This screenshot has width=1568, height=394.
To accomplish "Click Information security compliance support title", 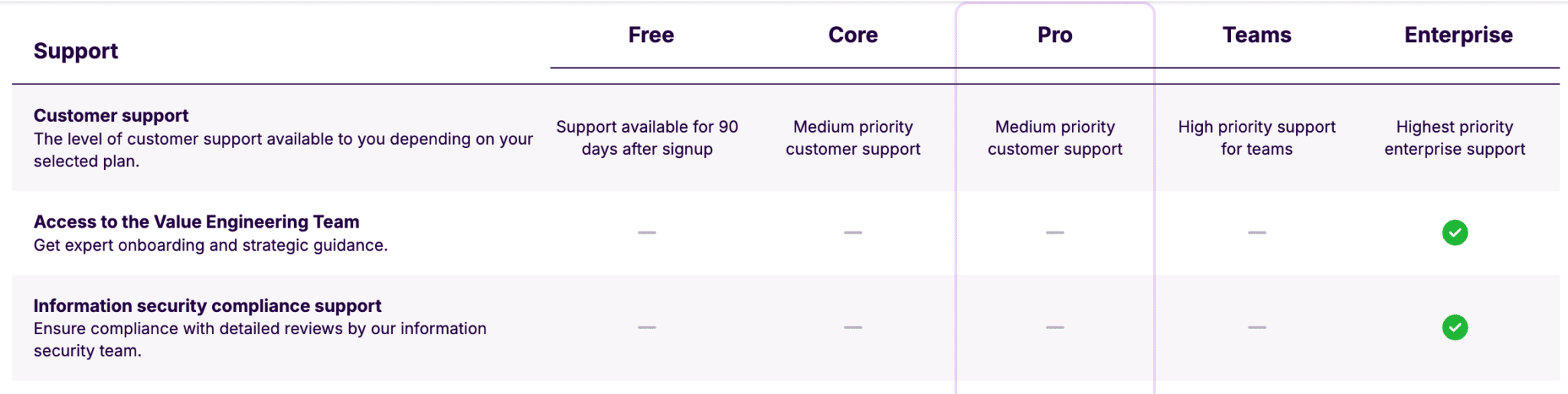I will (x=207, y=306).
